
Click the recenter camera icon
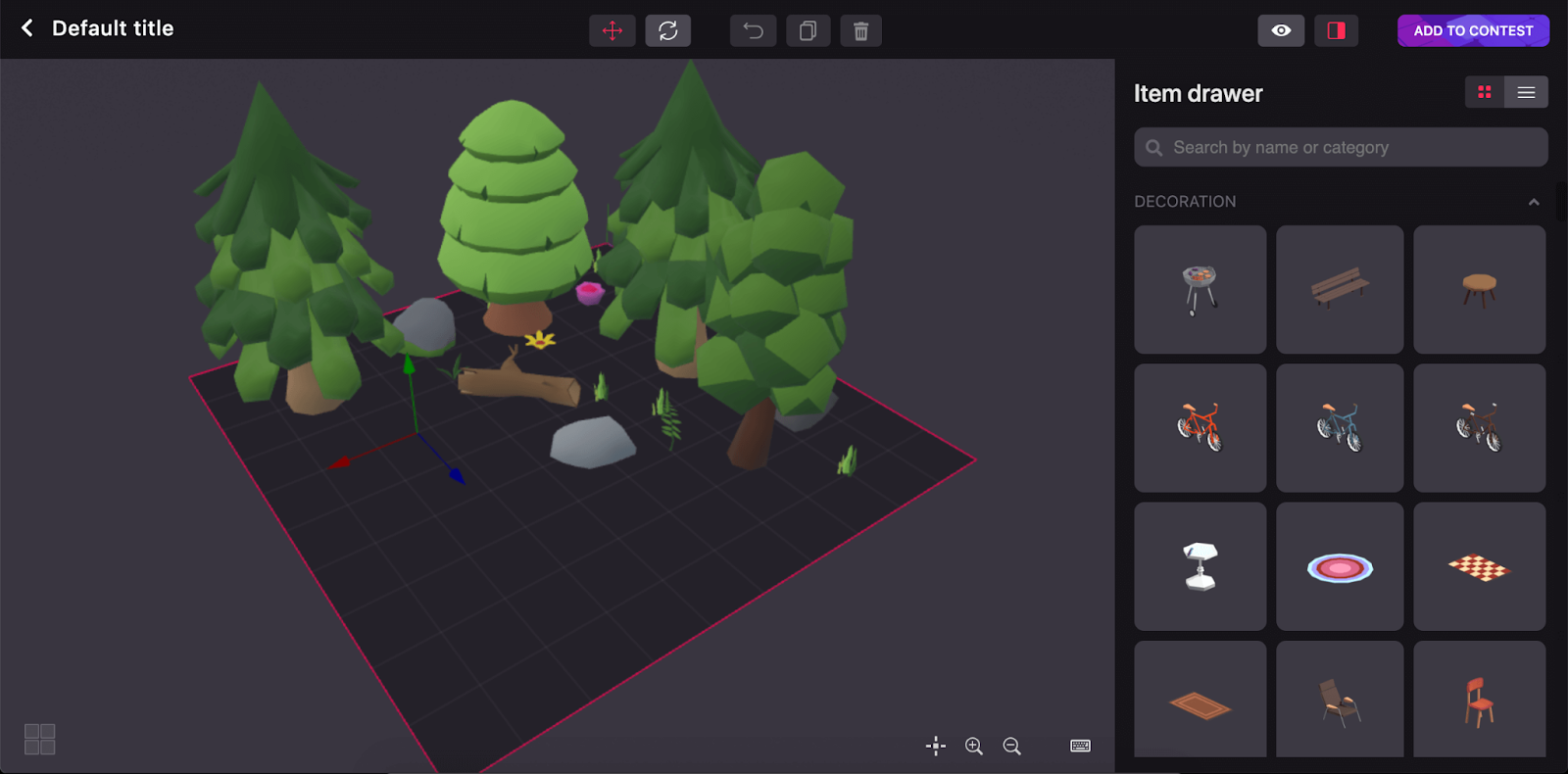coord(936,747)
